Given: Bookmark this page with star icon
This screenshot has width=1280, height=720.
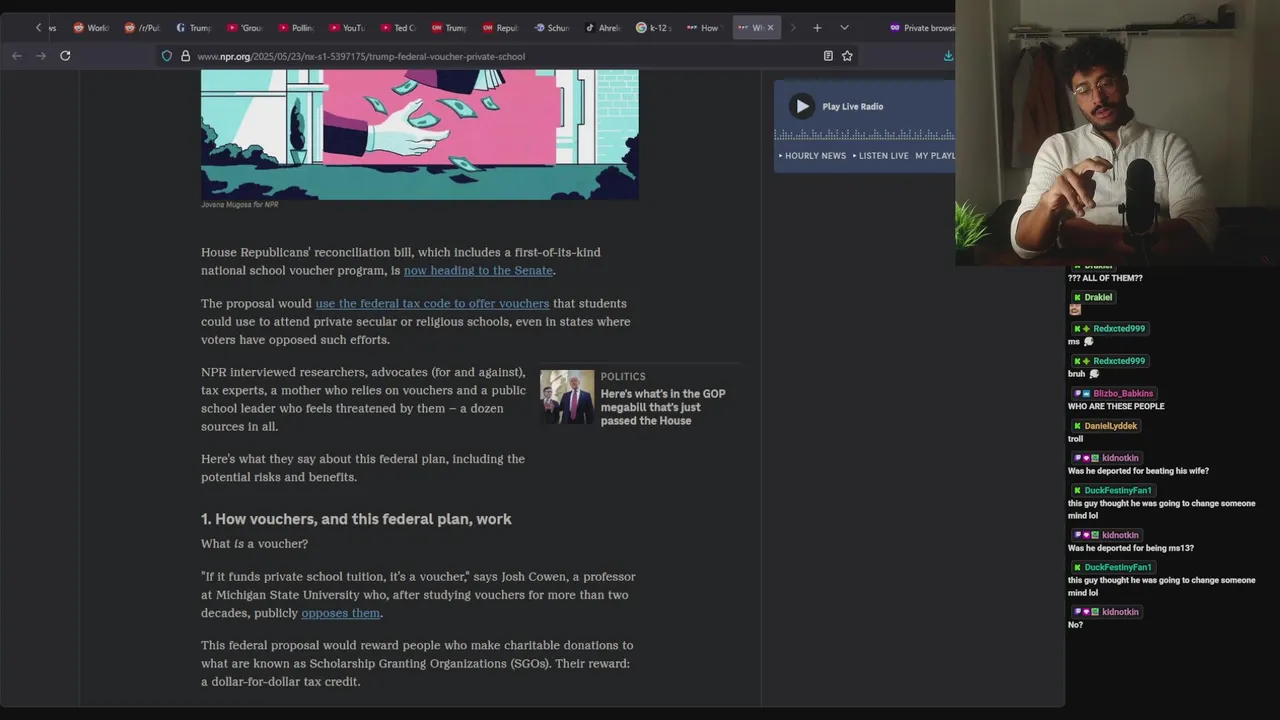Looking at the screenshot, I should click(847, 56).
